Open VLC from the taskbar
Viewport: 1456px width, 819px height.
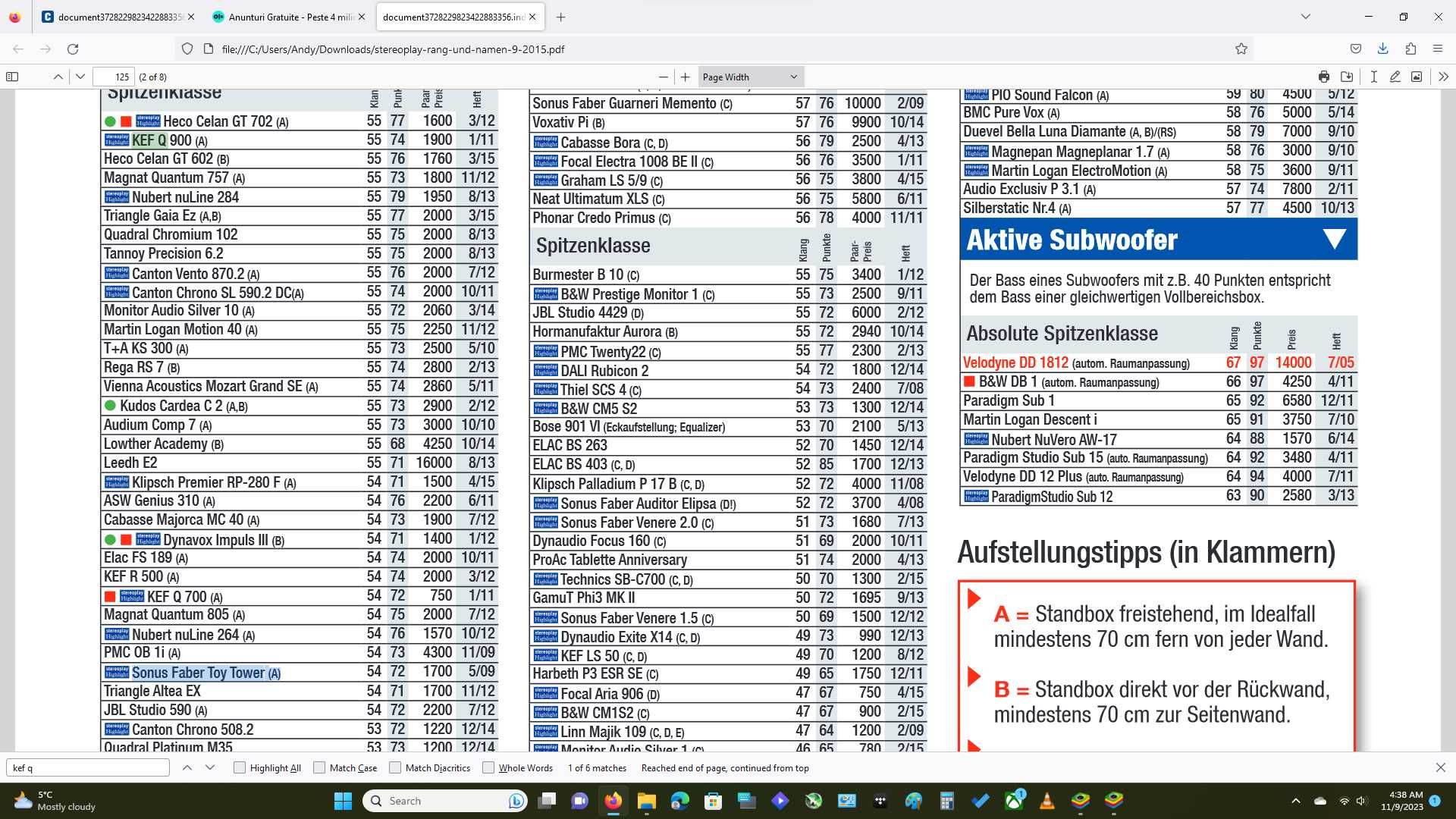coord(1047,801)
